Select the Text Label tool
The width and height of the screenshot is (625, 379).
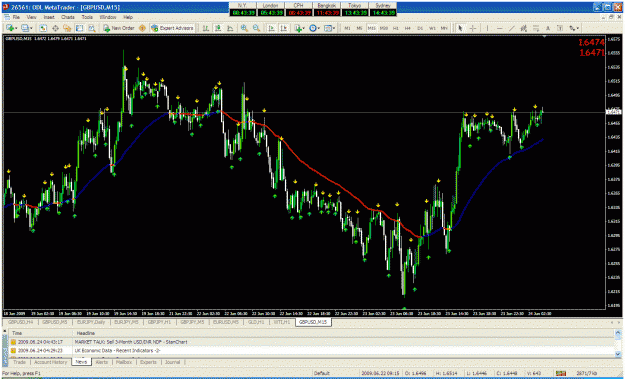tap(560, 28)
